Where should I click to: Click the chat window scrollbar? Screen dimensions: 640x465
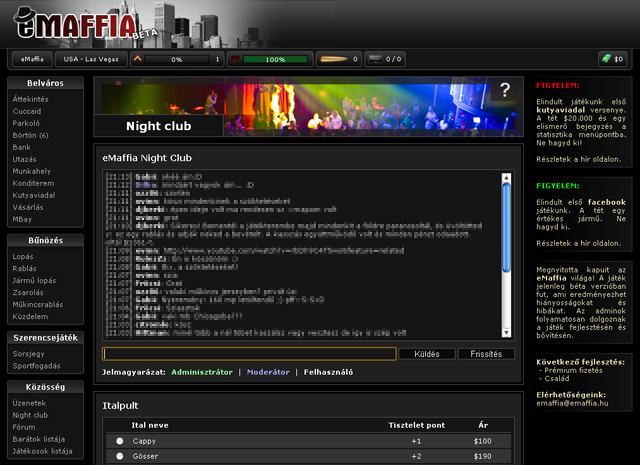506,230
